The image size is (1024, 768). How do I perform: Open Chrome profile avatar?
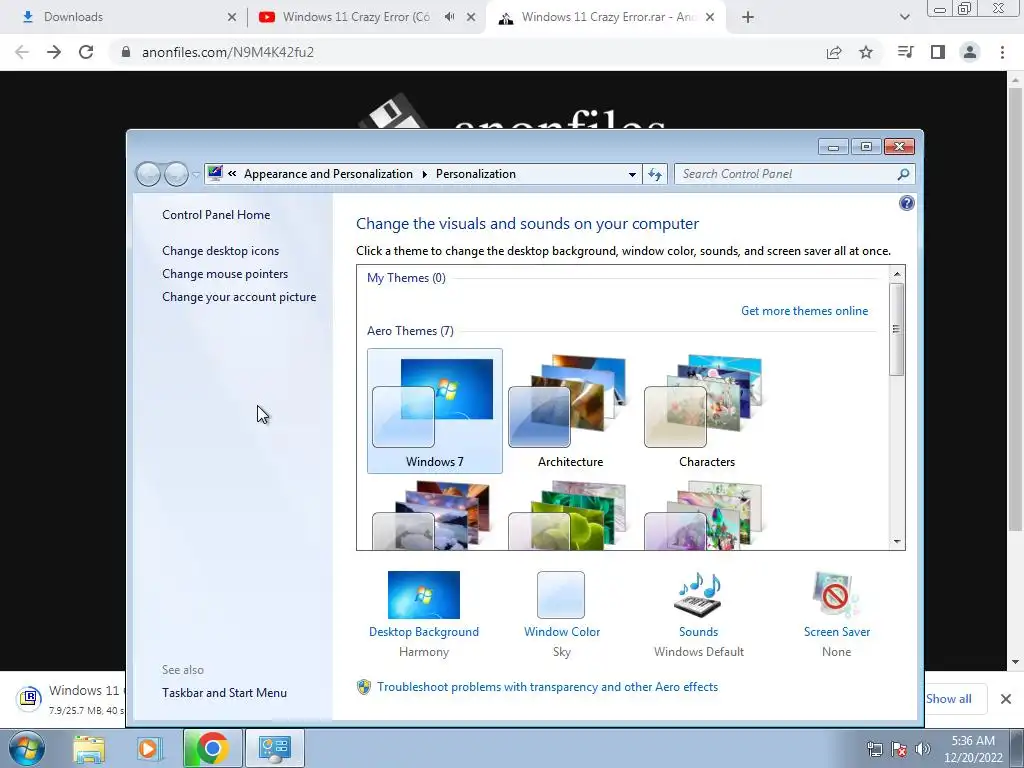(x=970, y=52)
